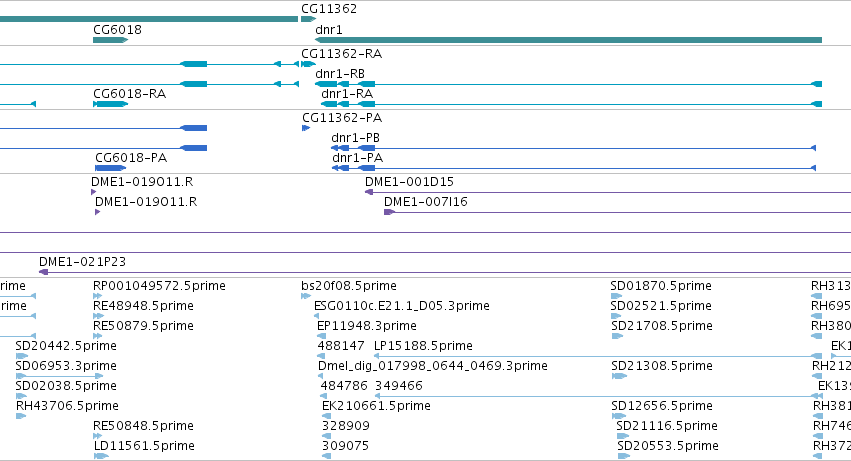The image size is (851, 461).
Task: Select the CG6018-PA protein label
Action: pyautogui.click(x=131, y=158)
